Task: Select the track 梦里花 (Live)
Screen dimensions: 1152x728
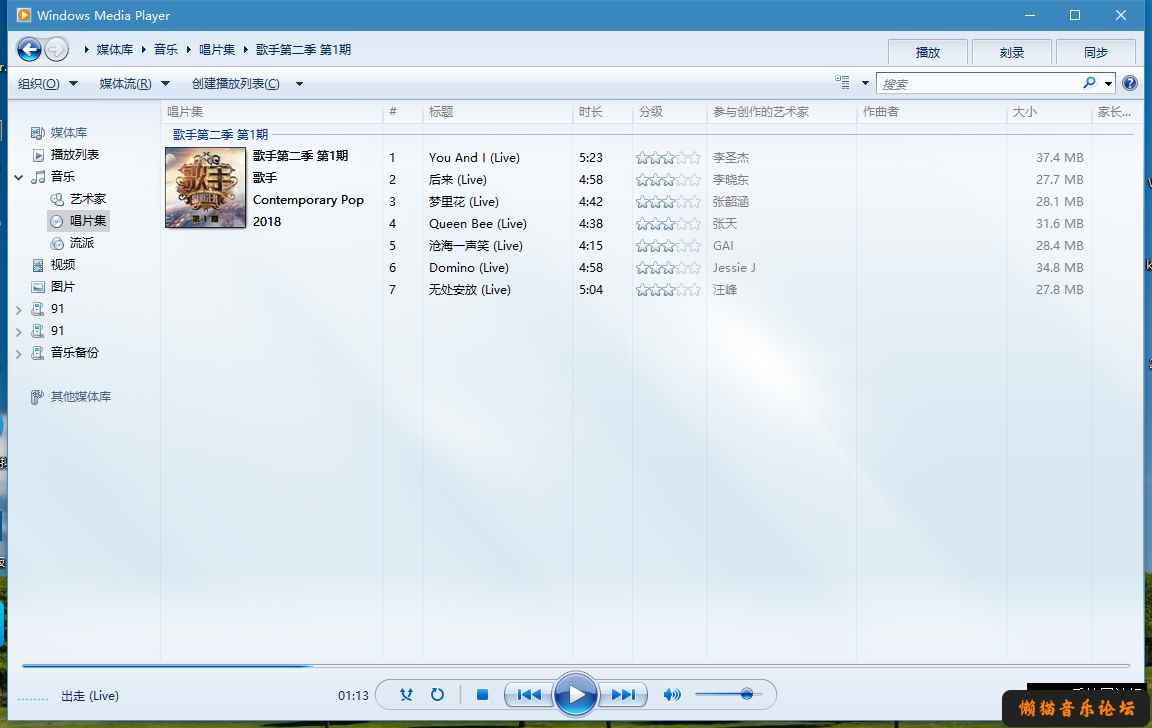Action: pyautogui.click(x=464, y=201)
